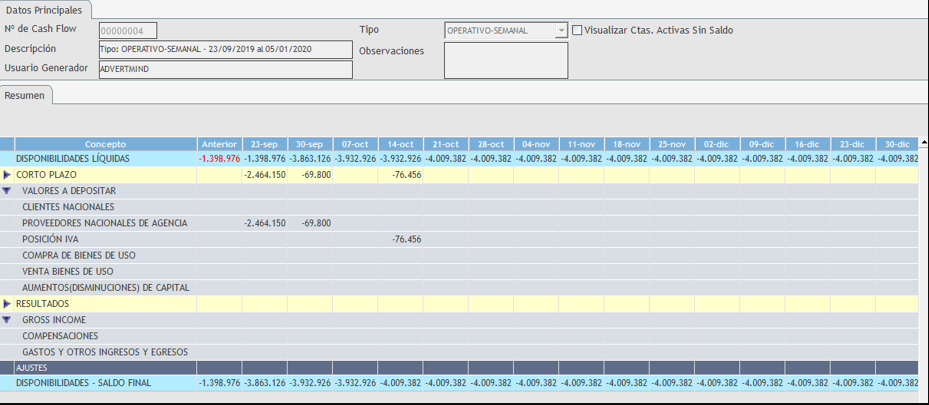This screenshot has height=405, width=929.
Task: Enable Visualizar Ctas. Activas Sin Saldo checkbox
Action: tap(576, 31)
